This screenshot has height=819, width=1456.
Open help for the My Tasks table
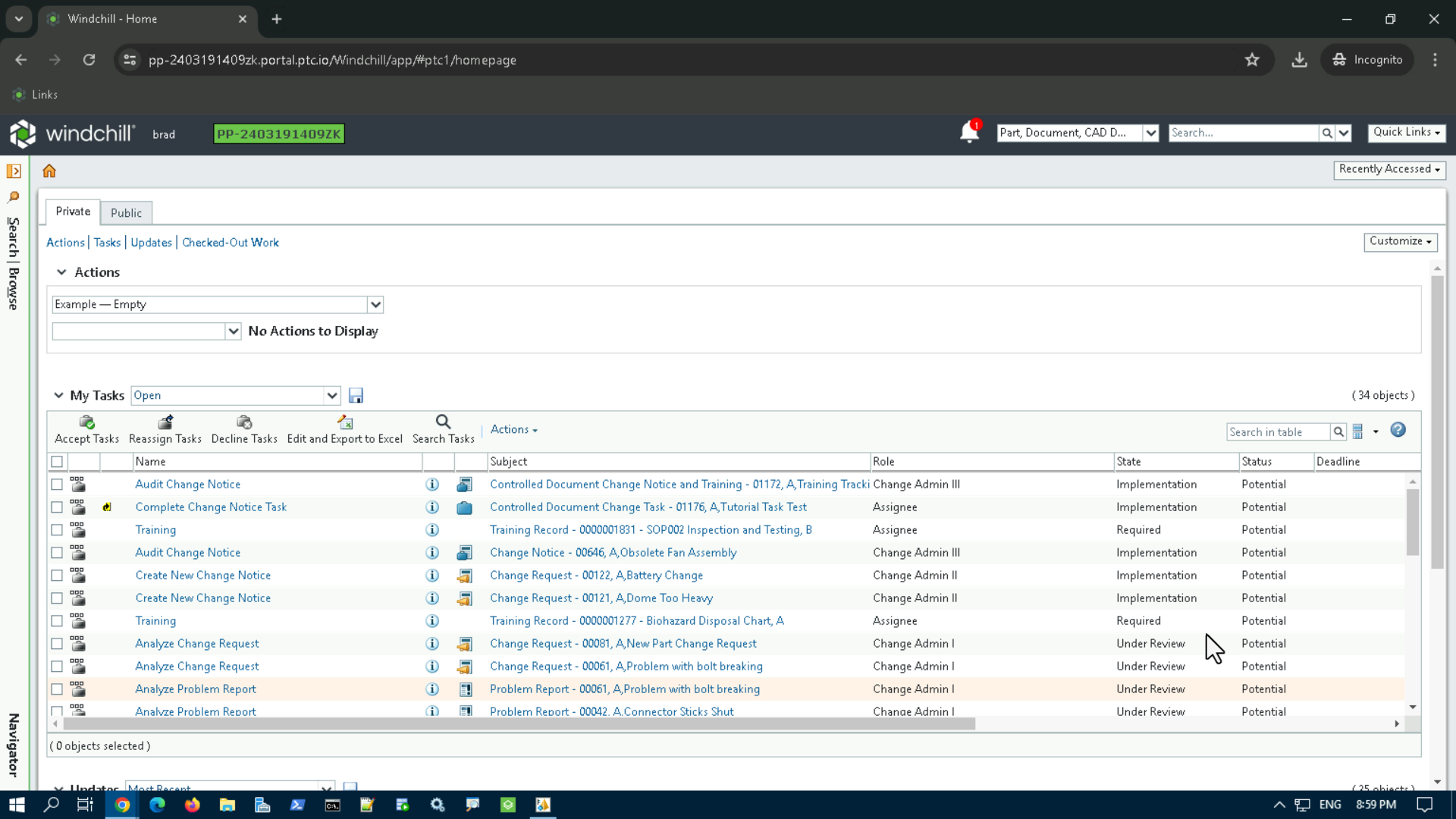coord(1398,430)
